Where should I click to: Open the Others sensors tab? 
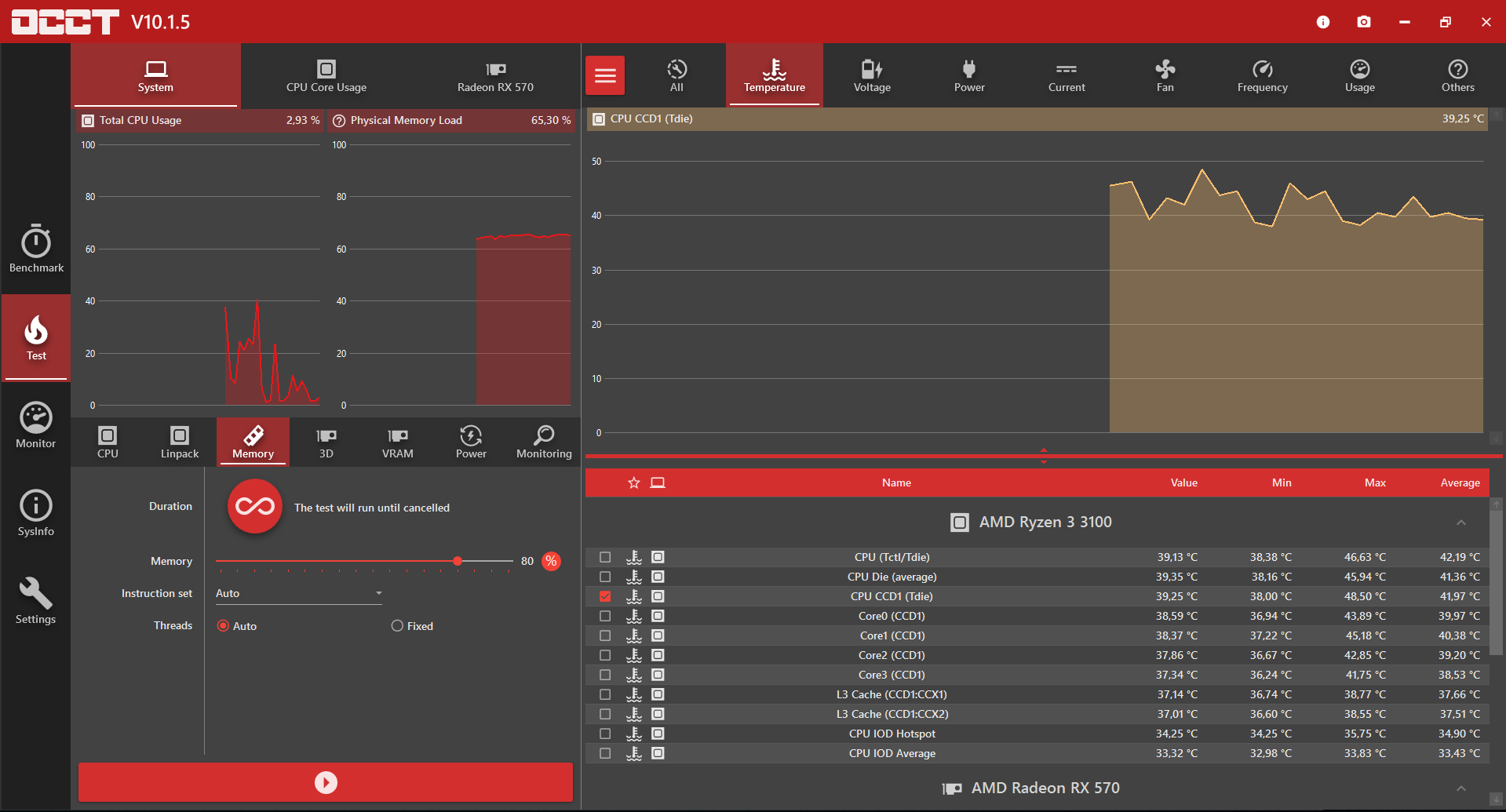[x=1457, y=75]
